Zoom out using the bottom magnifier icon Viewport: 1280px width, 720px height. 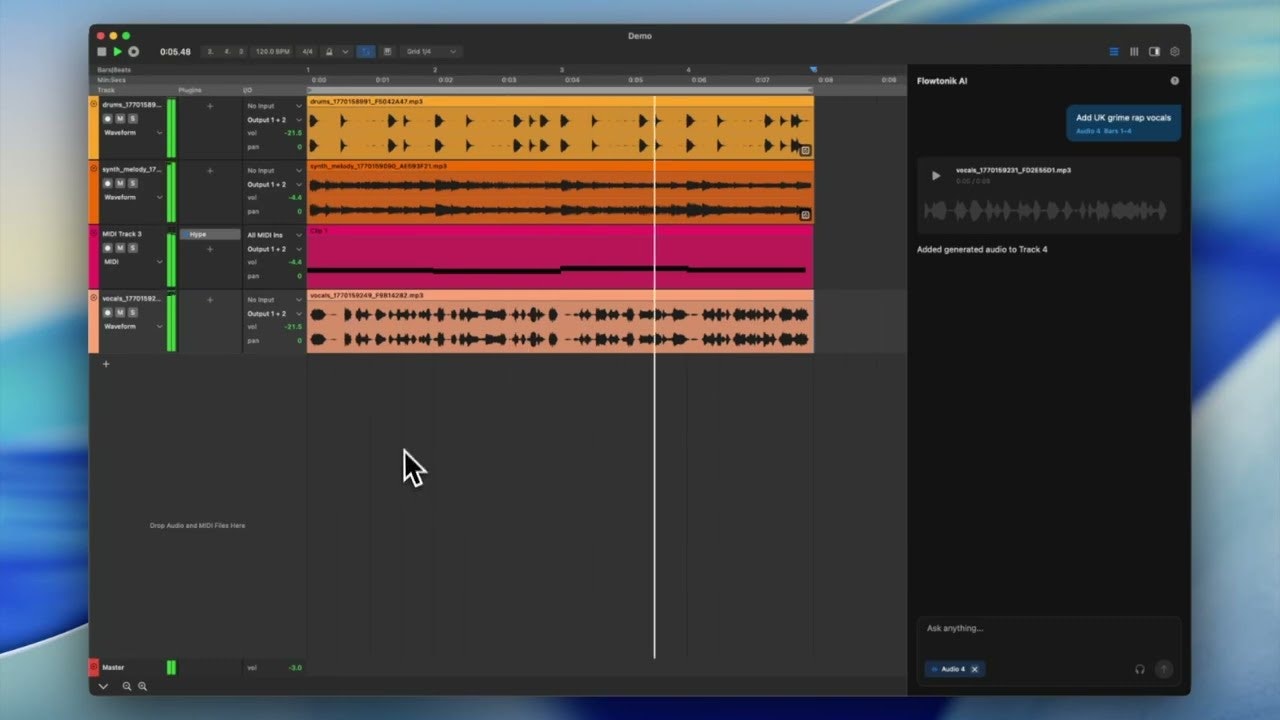click(127, 686)
